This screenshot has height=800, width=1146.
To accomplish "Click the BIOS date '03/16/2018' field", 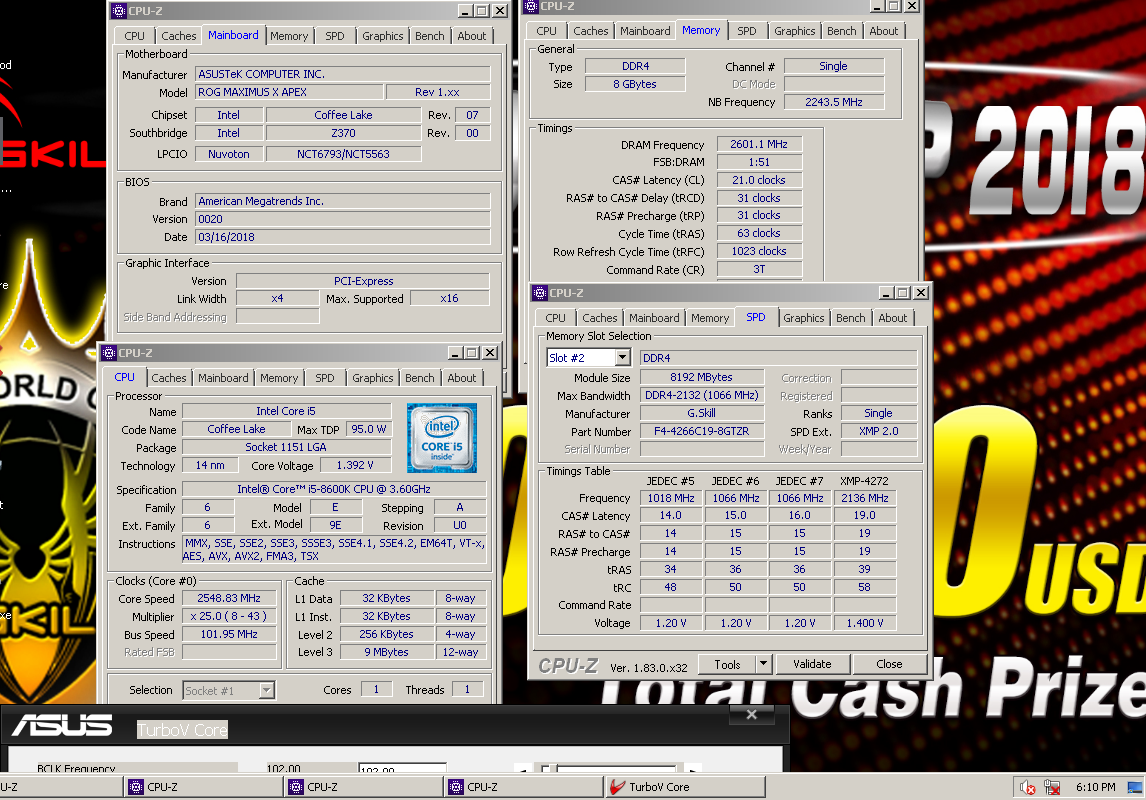I will point(343,237).
